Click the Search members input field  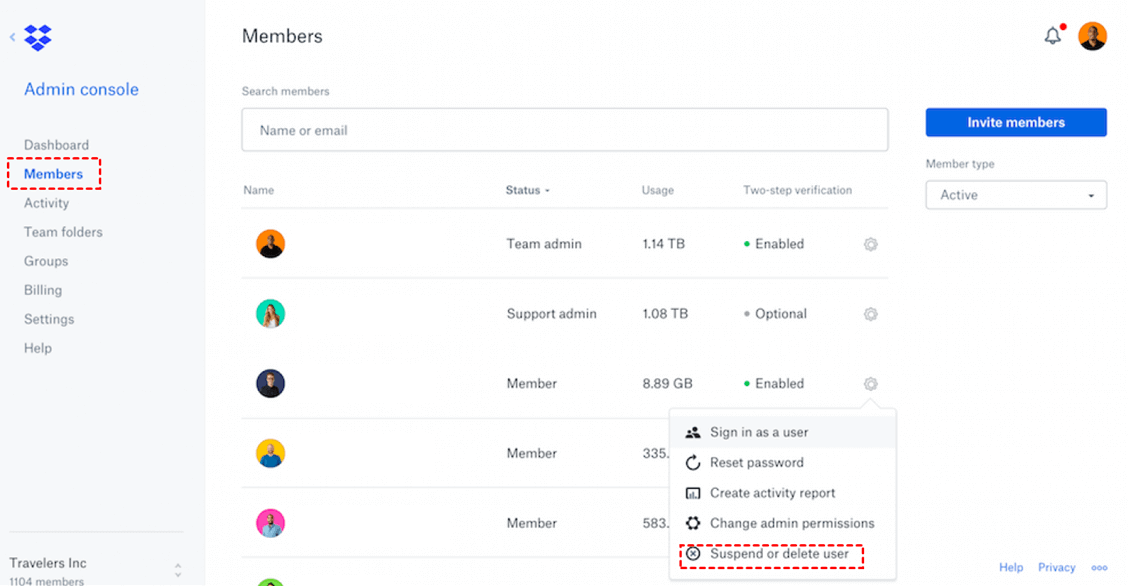[565, 130]
